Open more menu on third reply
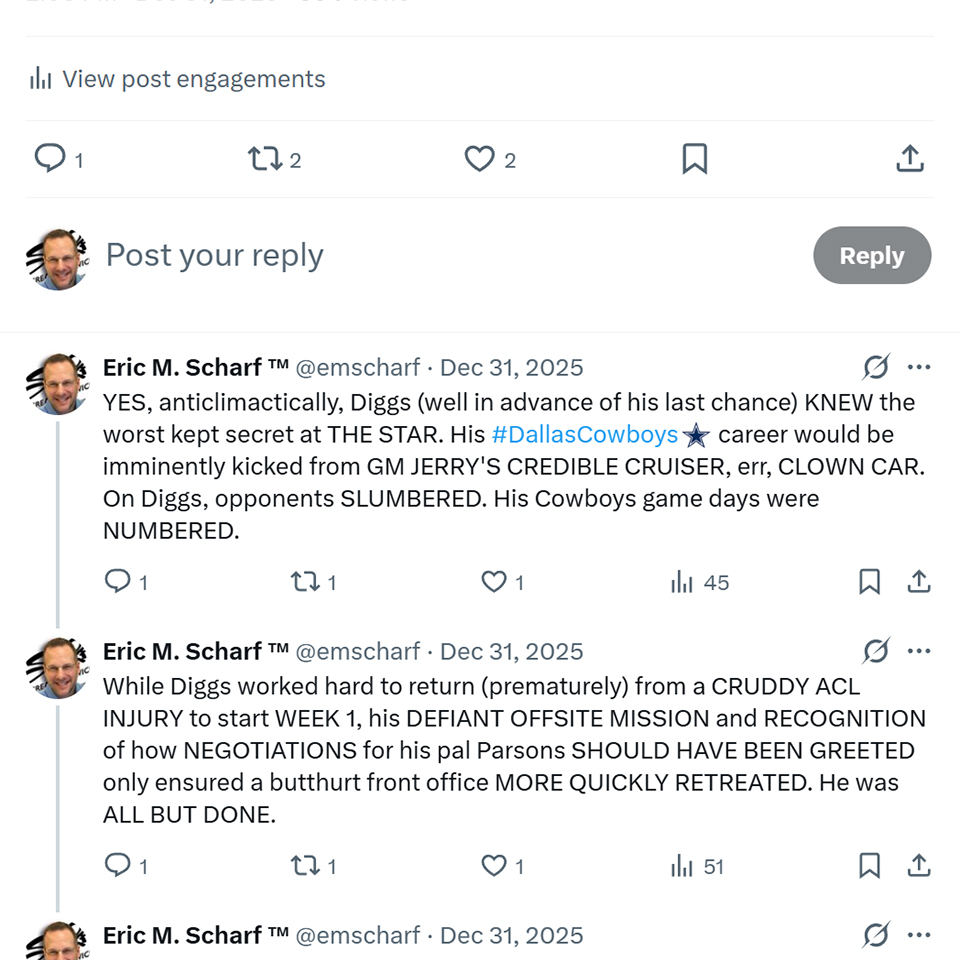Viewport: 960px width, 960px height. (x=919, y=935)
